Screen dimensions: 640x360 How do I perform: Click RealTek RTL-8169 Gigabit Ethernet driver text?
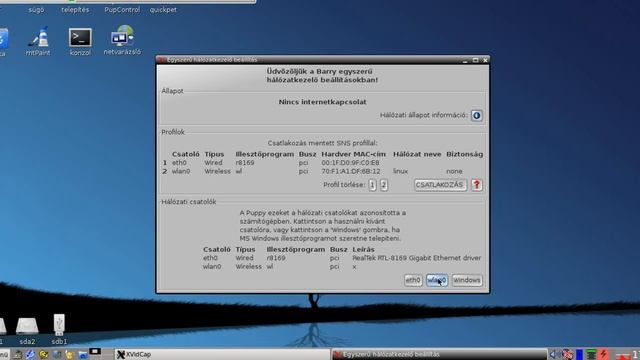coord(417,258)
